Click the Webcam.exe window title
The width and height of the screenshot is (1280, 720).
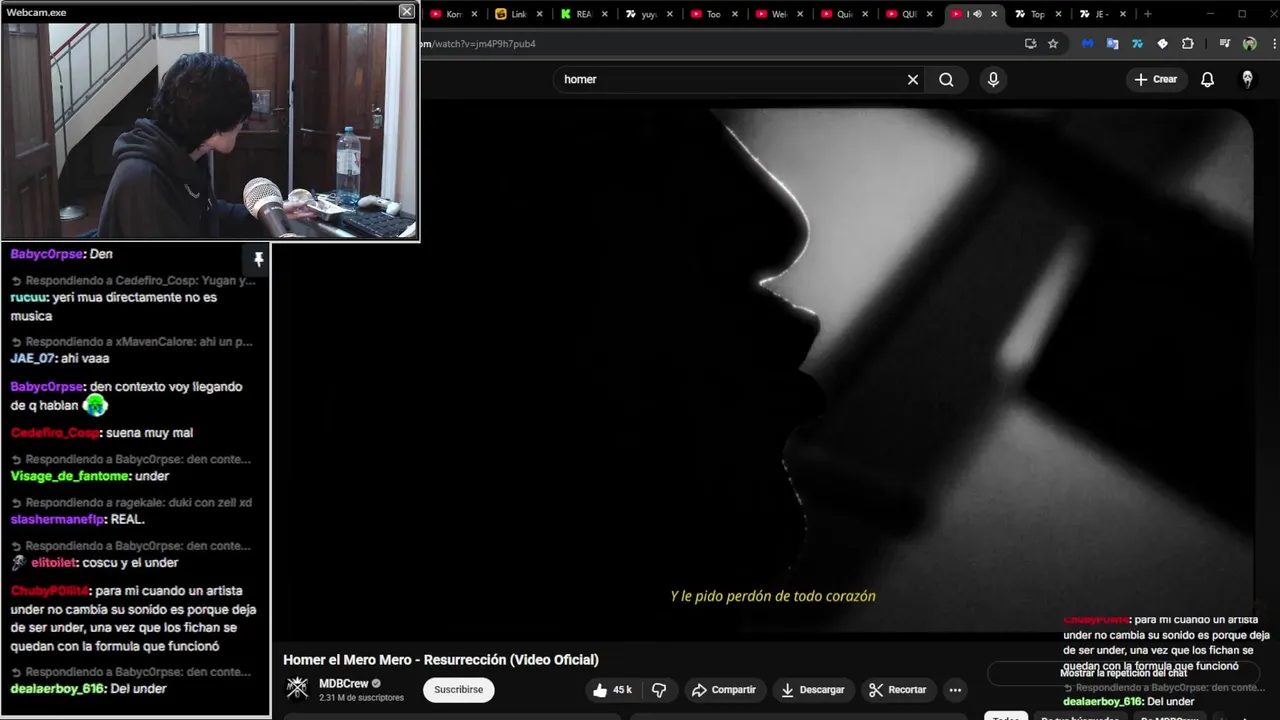(x=36, y=12)
